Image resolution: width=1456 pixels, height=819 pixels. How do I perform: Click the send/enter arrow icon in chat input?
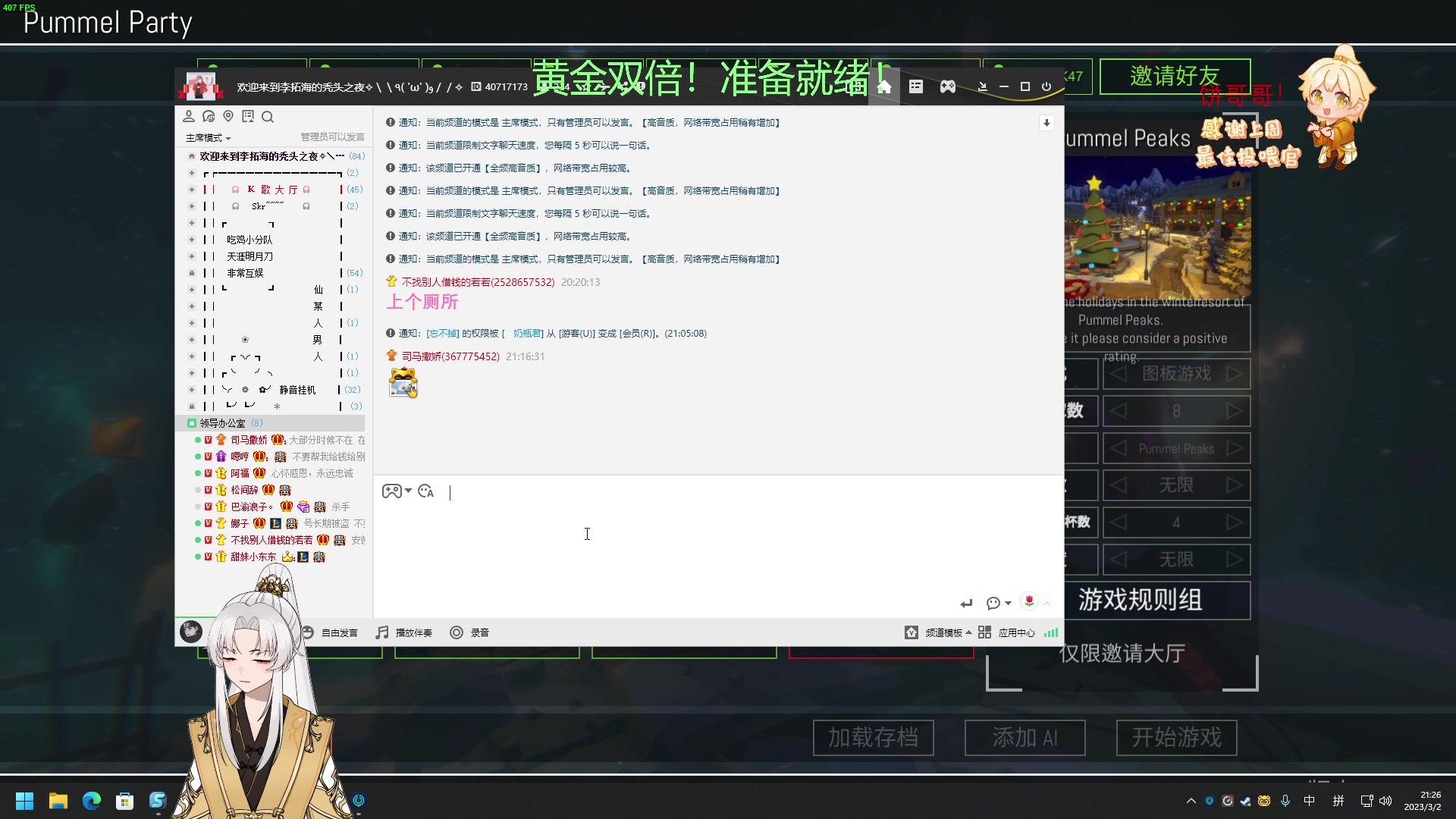[x=966, y=604]
